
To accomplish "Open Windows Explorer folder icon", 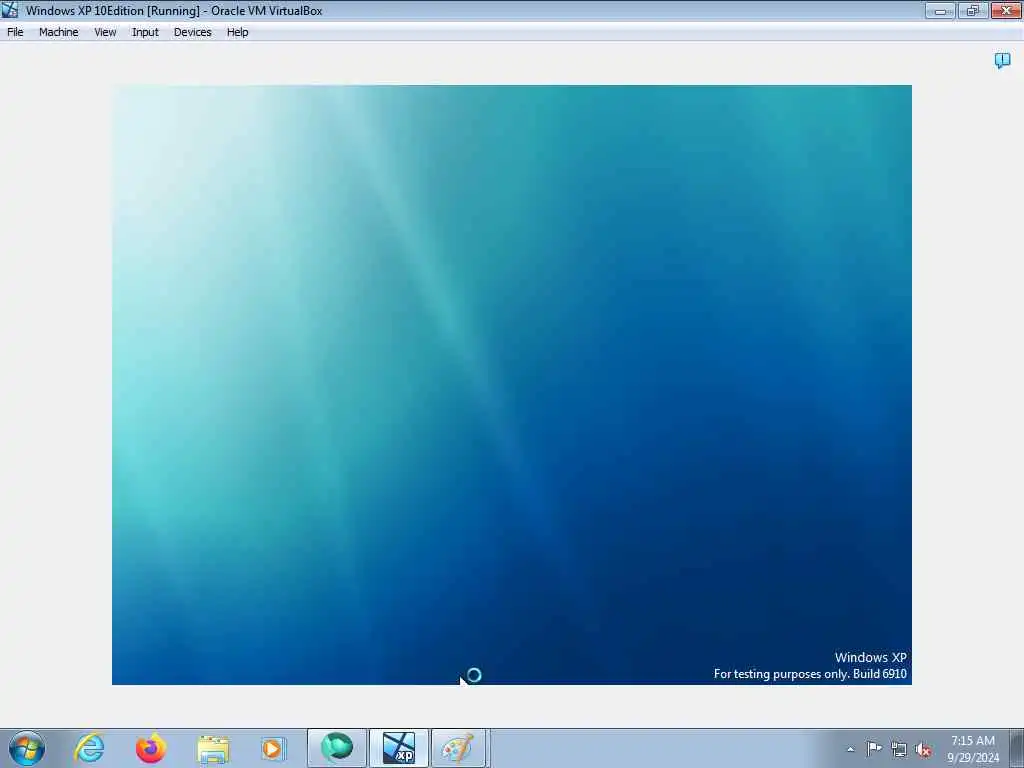I will (x=213, y=748).
